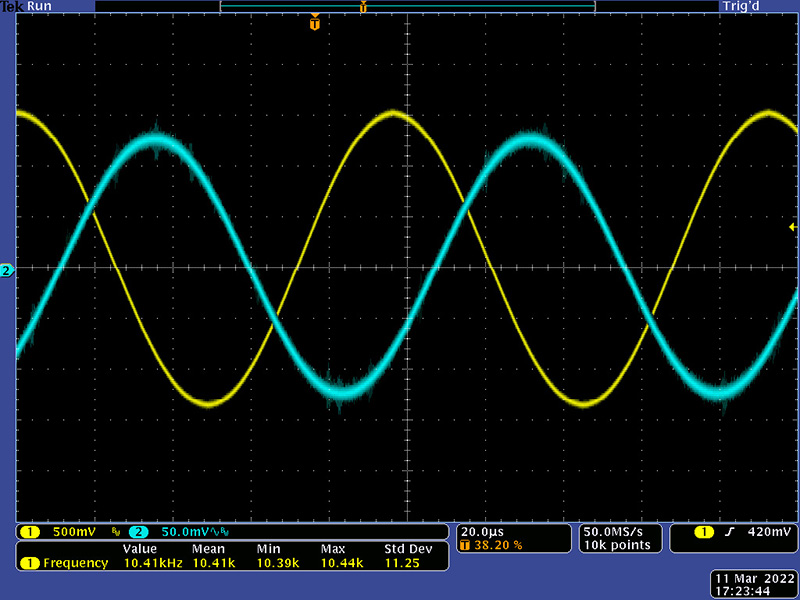Click the measurement channel 1 badge beside Frequency

(x=30, y=563)
